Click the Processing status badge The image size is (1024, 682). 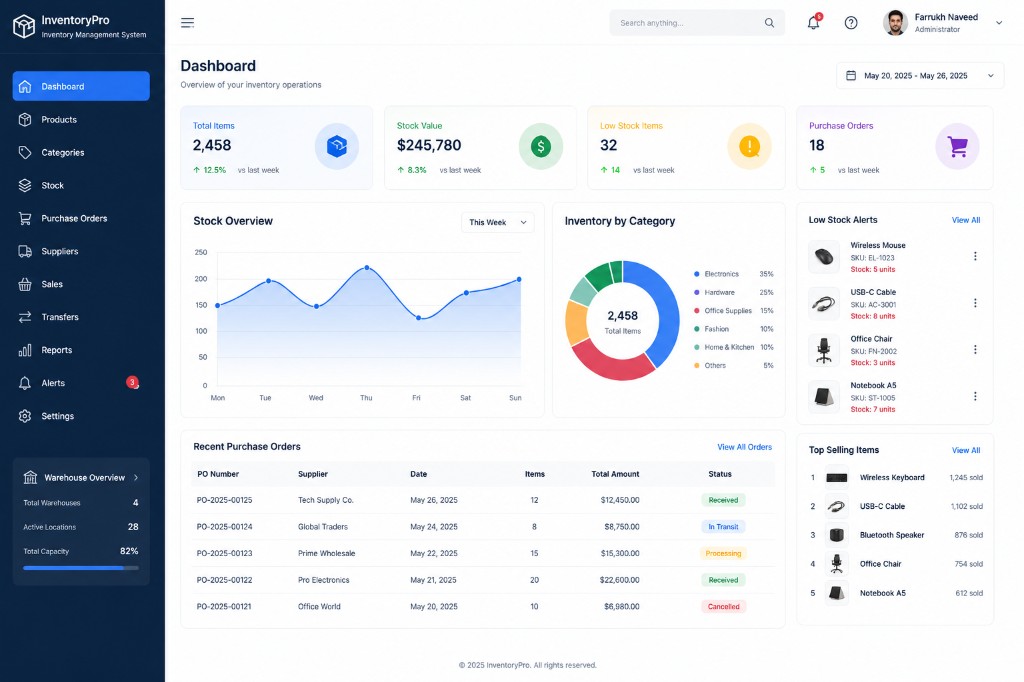(x=724, y=553)
